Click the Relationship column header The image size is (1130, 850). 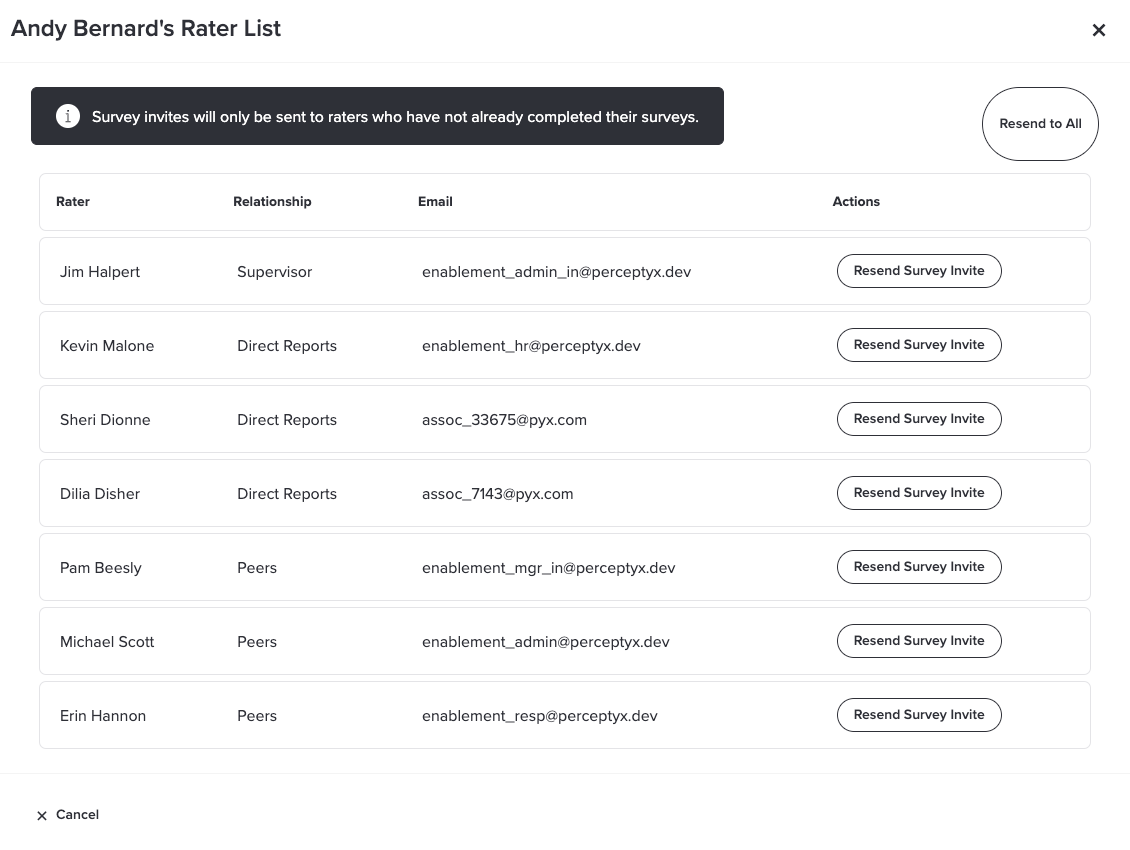[272, 202]
